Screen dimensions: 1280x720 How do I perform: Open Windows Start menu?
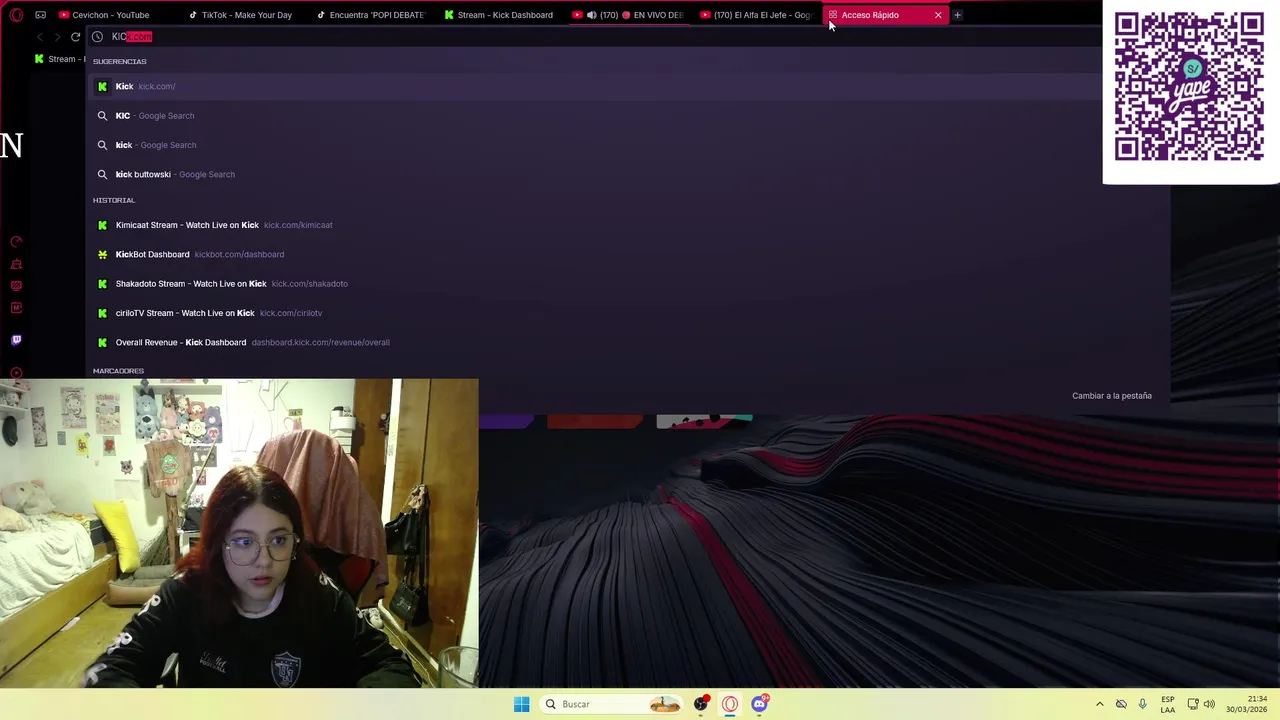(x=521, y=704)
